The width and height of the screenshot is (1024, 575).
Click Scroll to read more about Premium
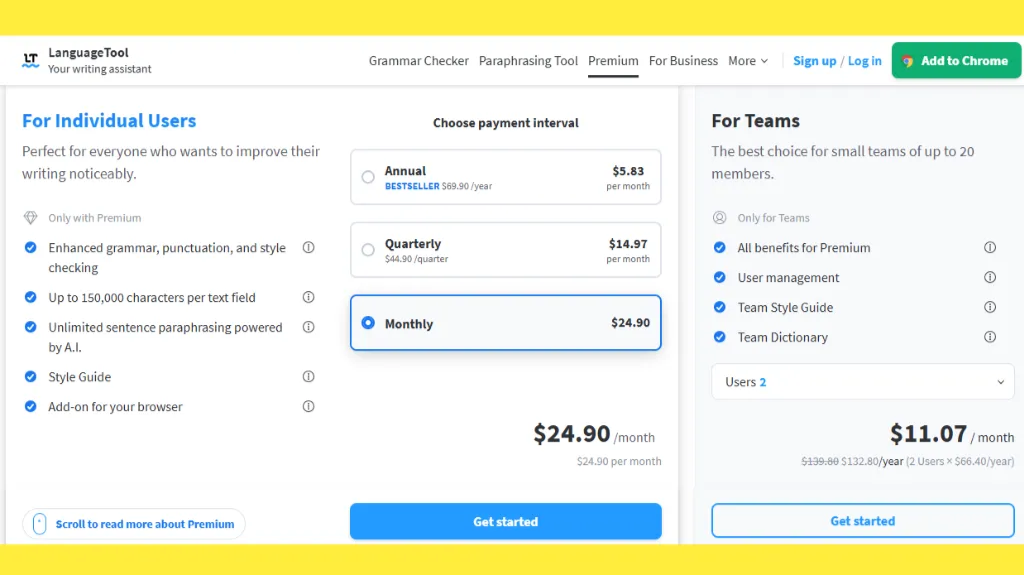134,524
